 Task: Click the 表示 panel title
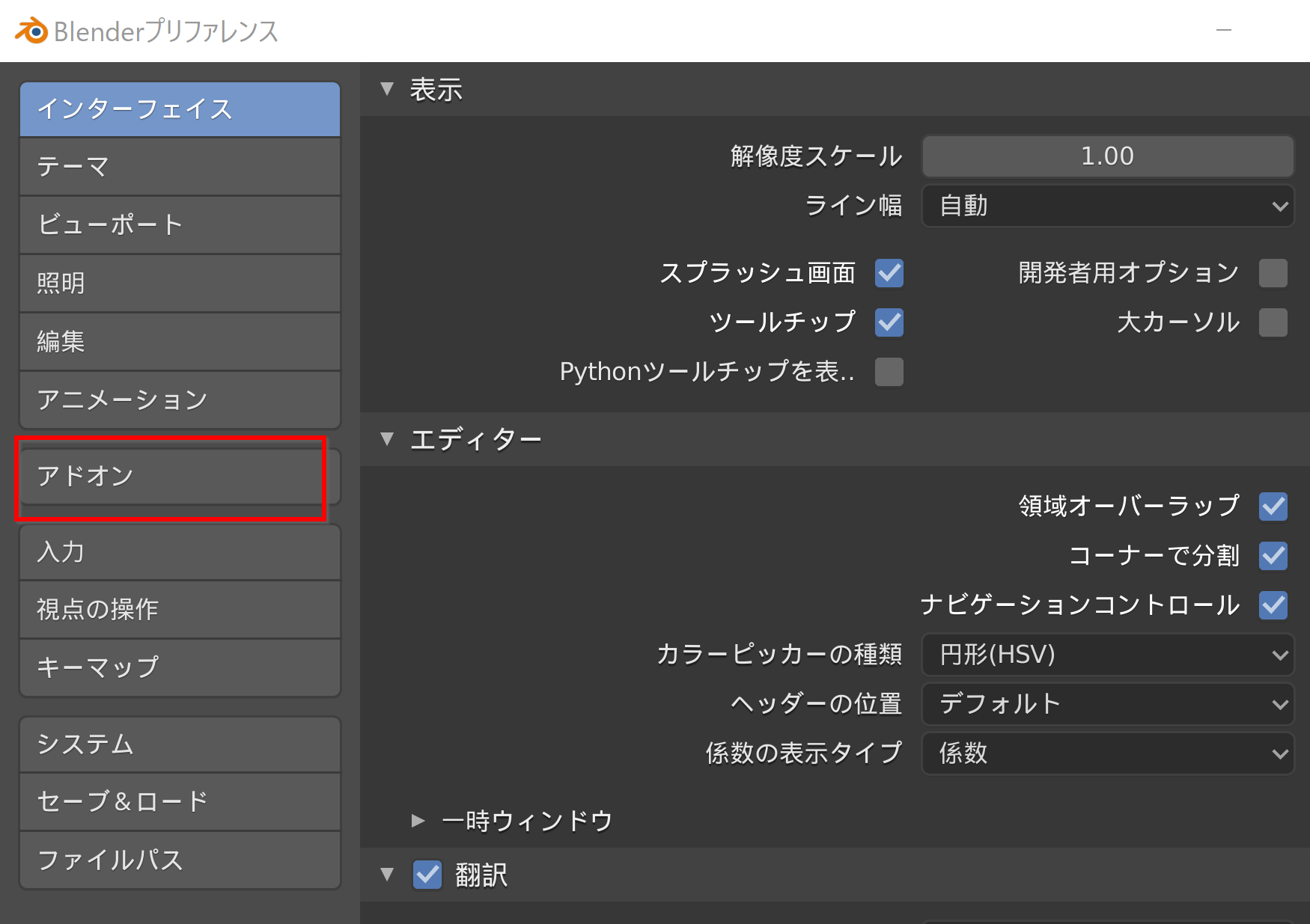coord(436,90)
